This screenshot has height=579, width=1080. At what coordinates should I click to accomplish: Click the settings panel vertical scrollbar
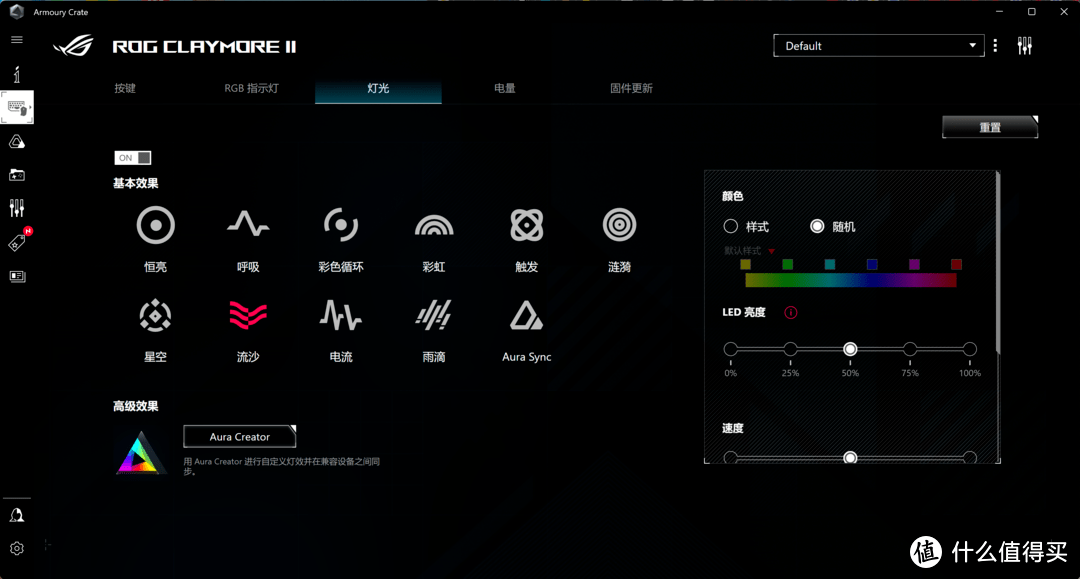pos(998,263)
